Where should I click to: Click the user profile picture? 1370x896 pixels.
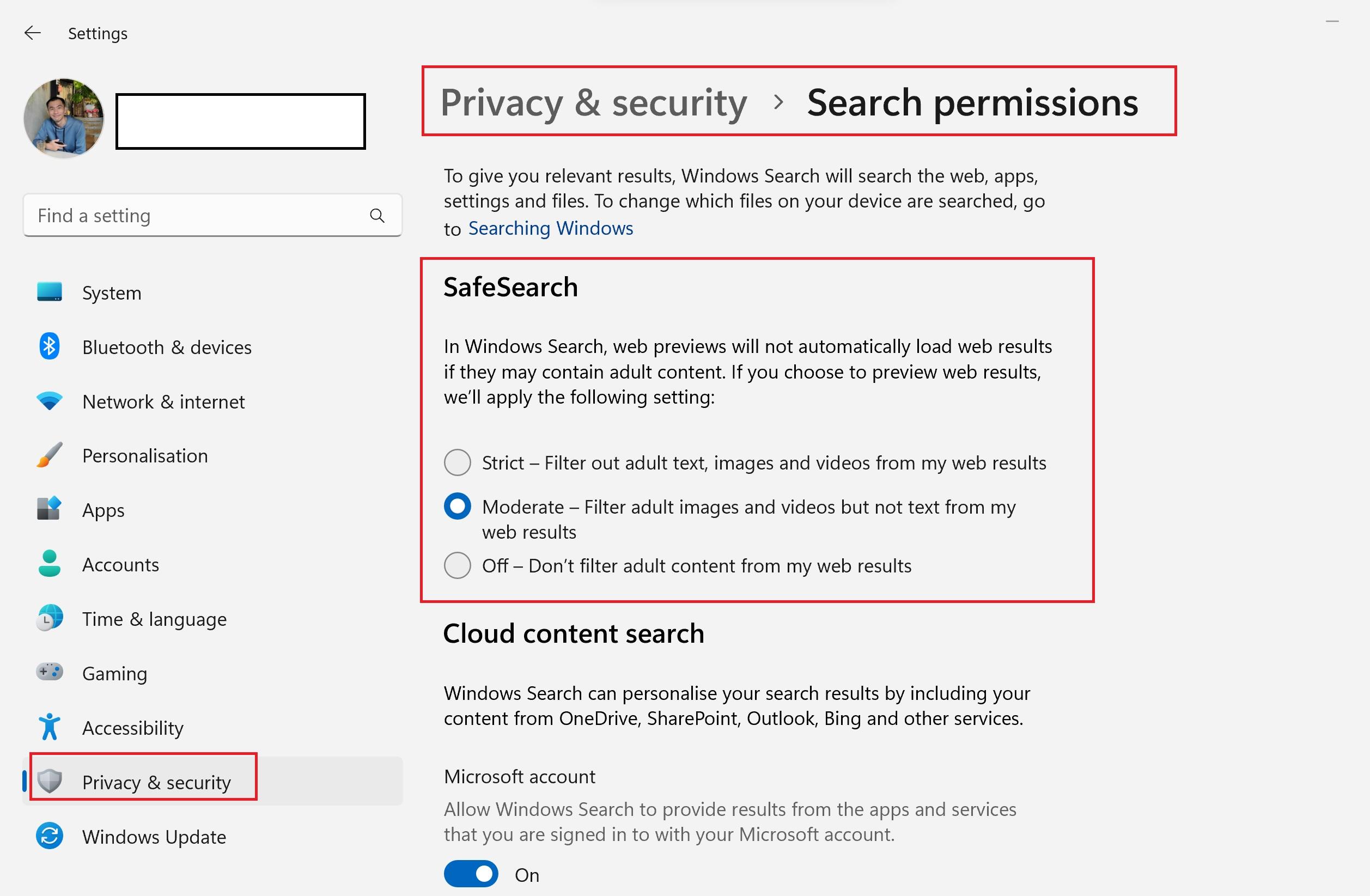pyautogui.click(x=64, y=119)
